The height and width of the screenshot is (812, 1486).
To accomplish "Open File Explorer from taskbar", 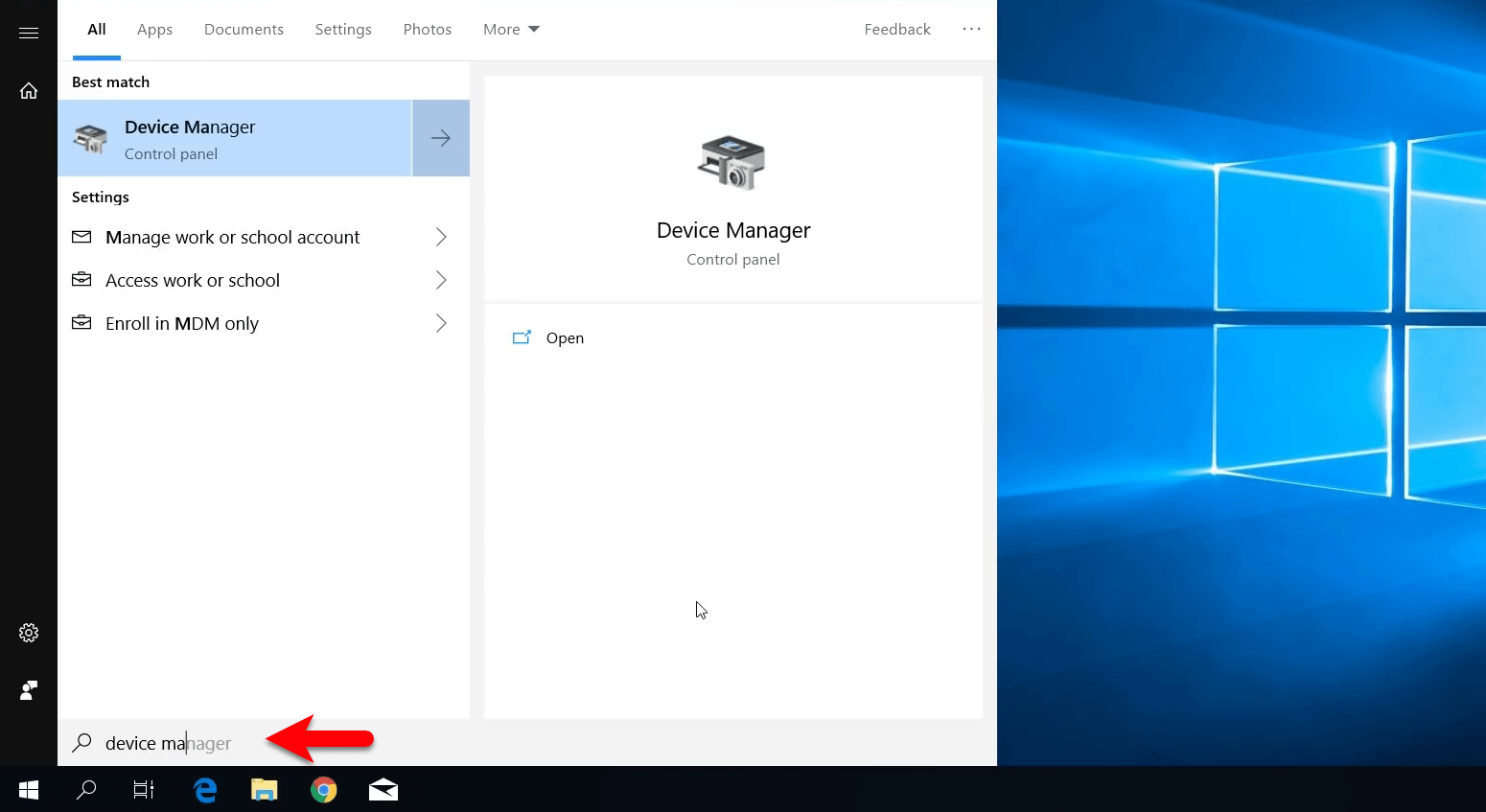I will 265,790.
